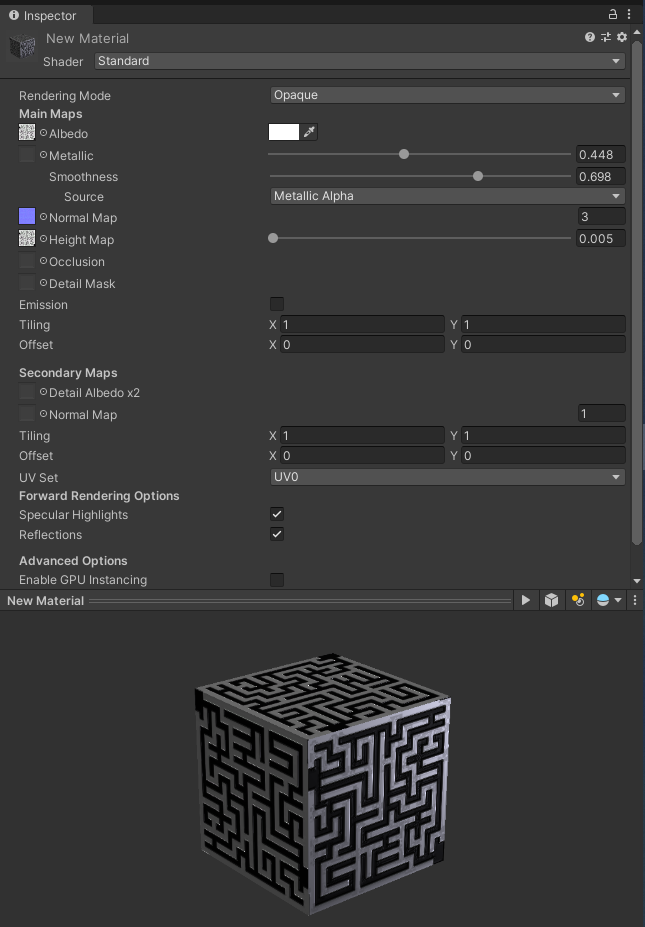The width and height of the screenshot is (645, 927).
Task: Click the material settings gear icon
Action: click(622, 37)
